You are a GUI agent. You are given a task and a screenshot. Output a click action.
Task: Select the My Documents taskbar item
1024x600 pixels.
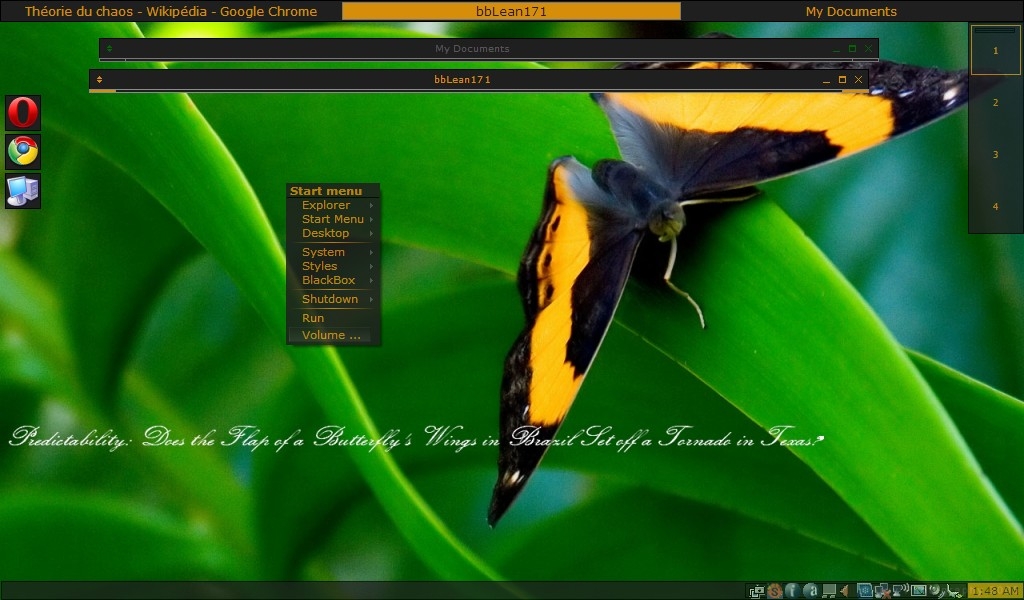coord(852,11)
